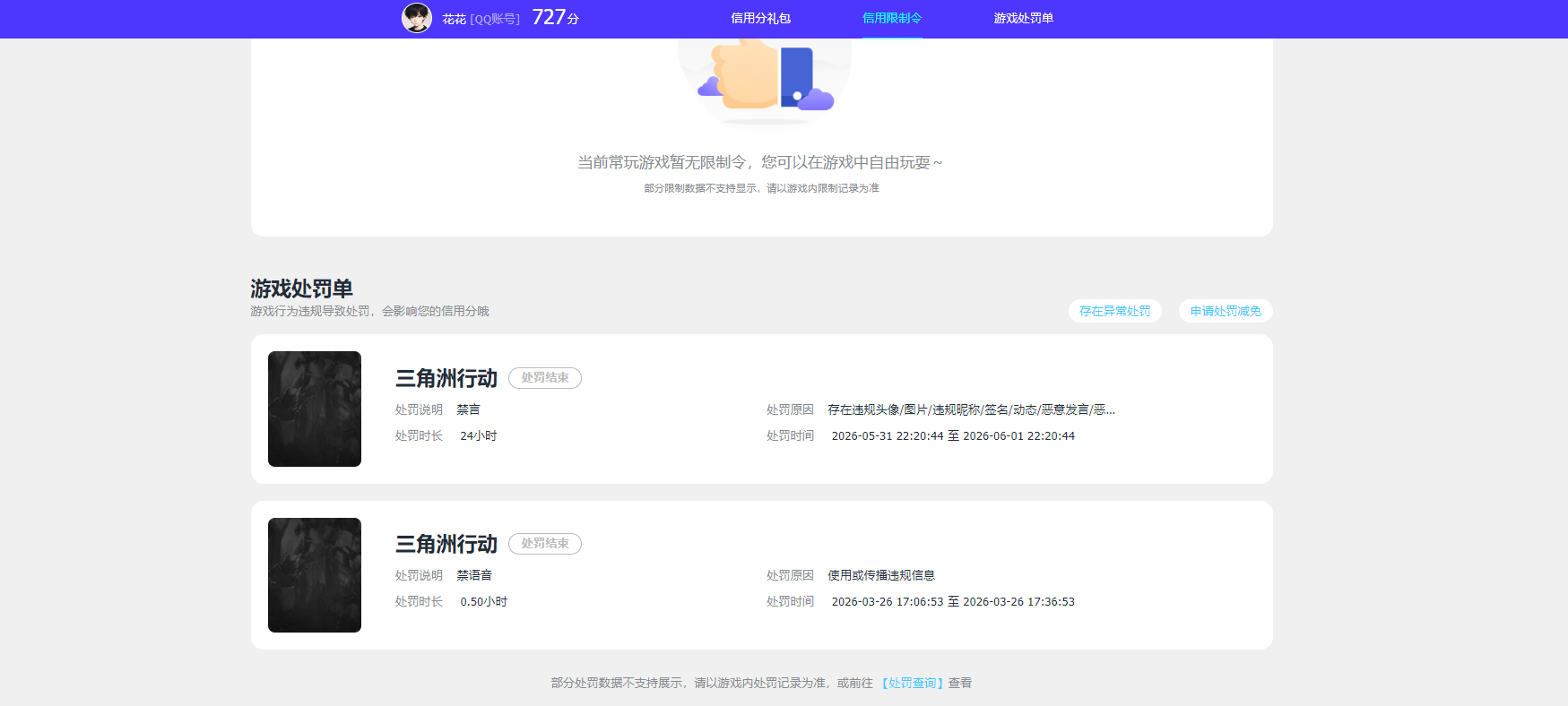Screen dimensions: 1568x706
Task: Click the 使用或传播违规信息 reason text
Action: 881,575
